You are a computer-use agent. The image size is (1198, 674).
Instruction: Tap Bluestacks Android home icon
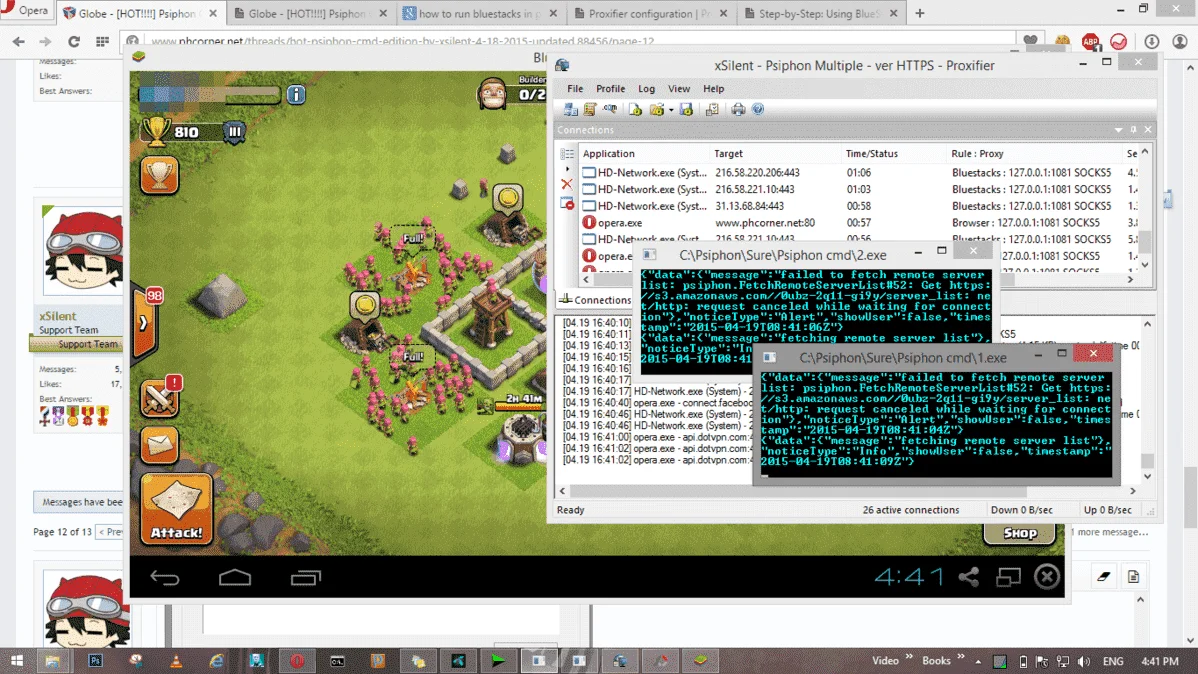coord(235,578)
